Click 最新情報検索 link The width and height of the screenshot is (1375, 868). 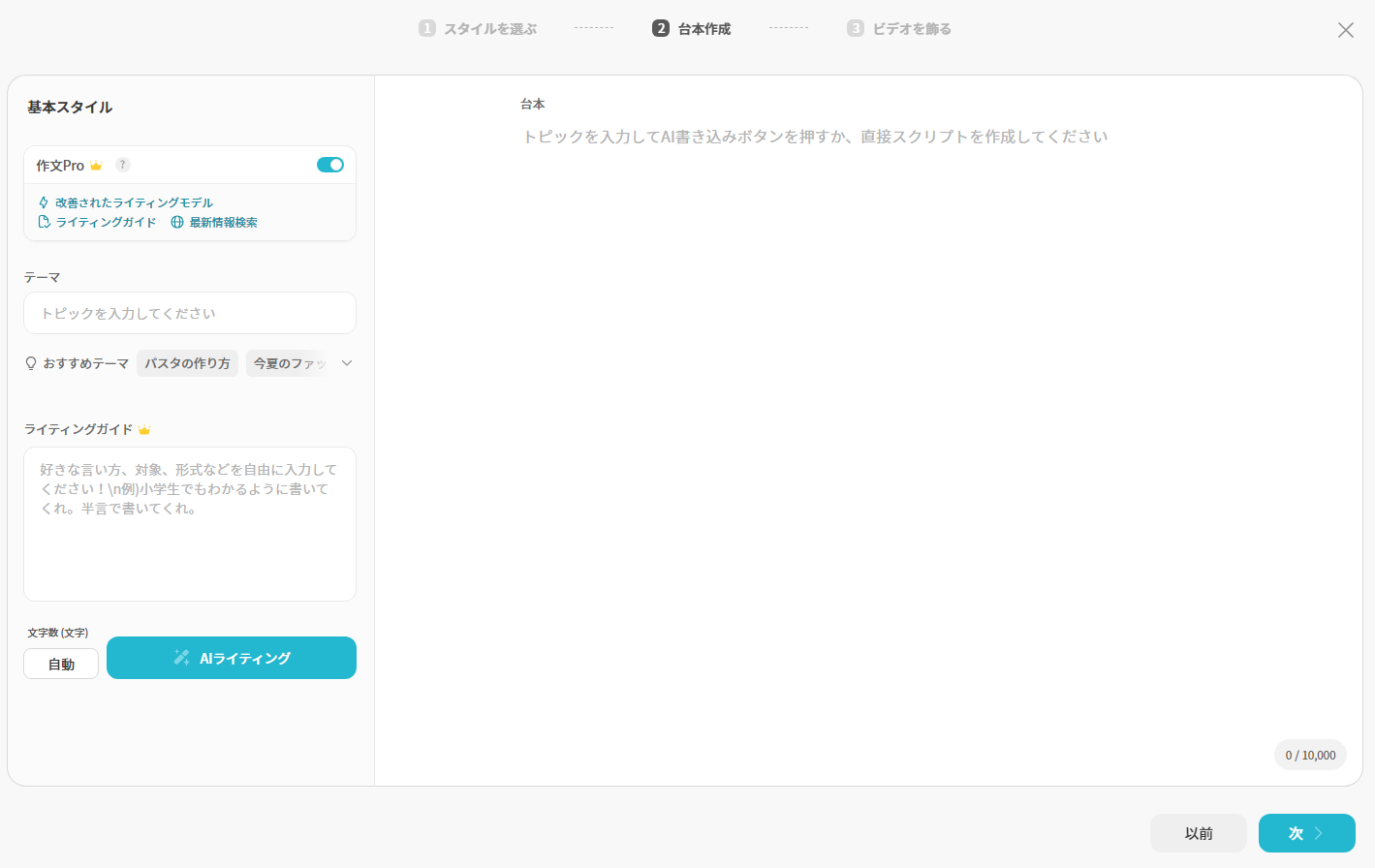pyautogui.click(x=223, y=222)
